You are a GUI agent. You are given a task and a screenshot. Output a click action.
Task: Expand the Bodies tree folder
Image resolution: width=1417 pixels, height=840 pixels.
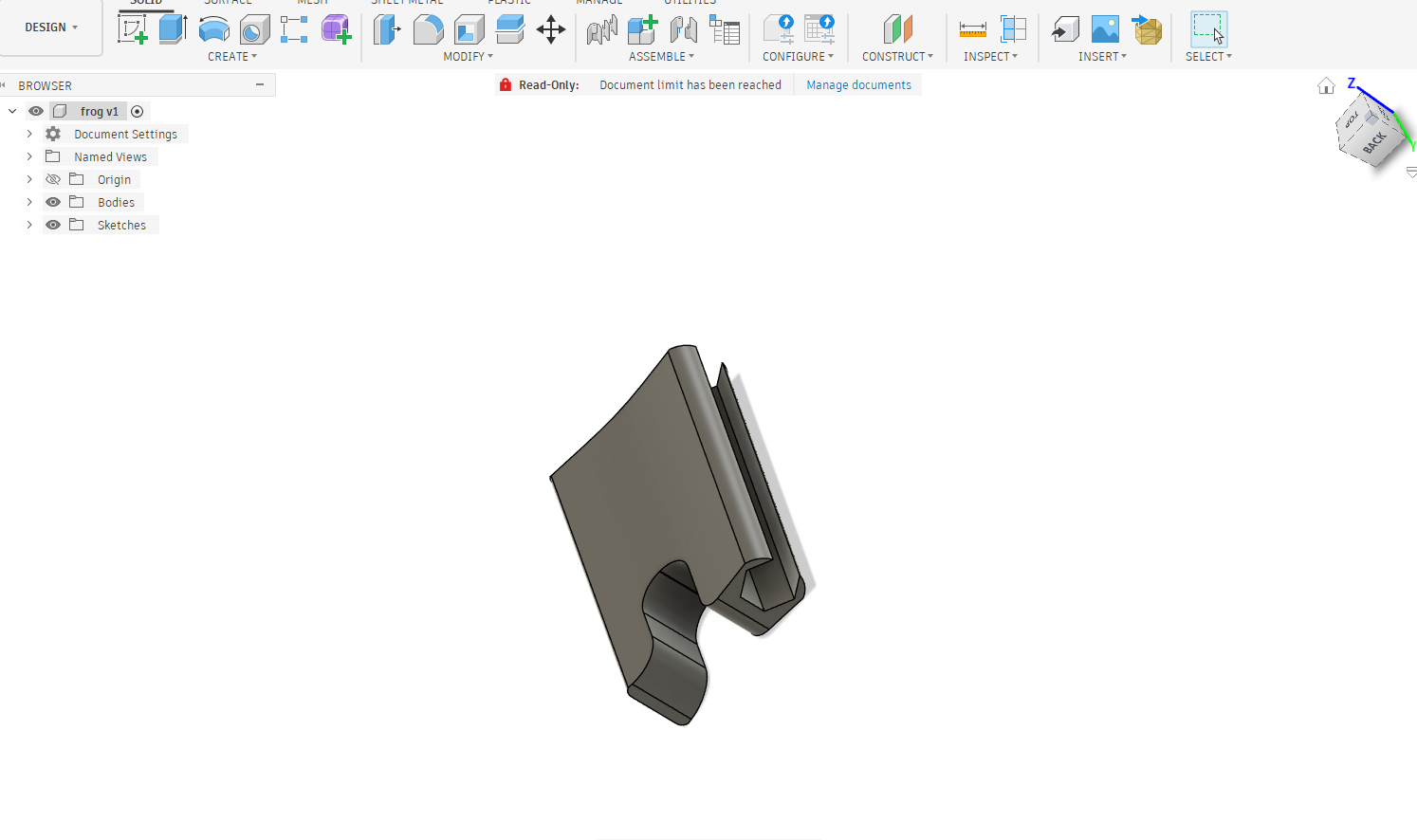pos(29,202)
